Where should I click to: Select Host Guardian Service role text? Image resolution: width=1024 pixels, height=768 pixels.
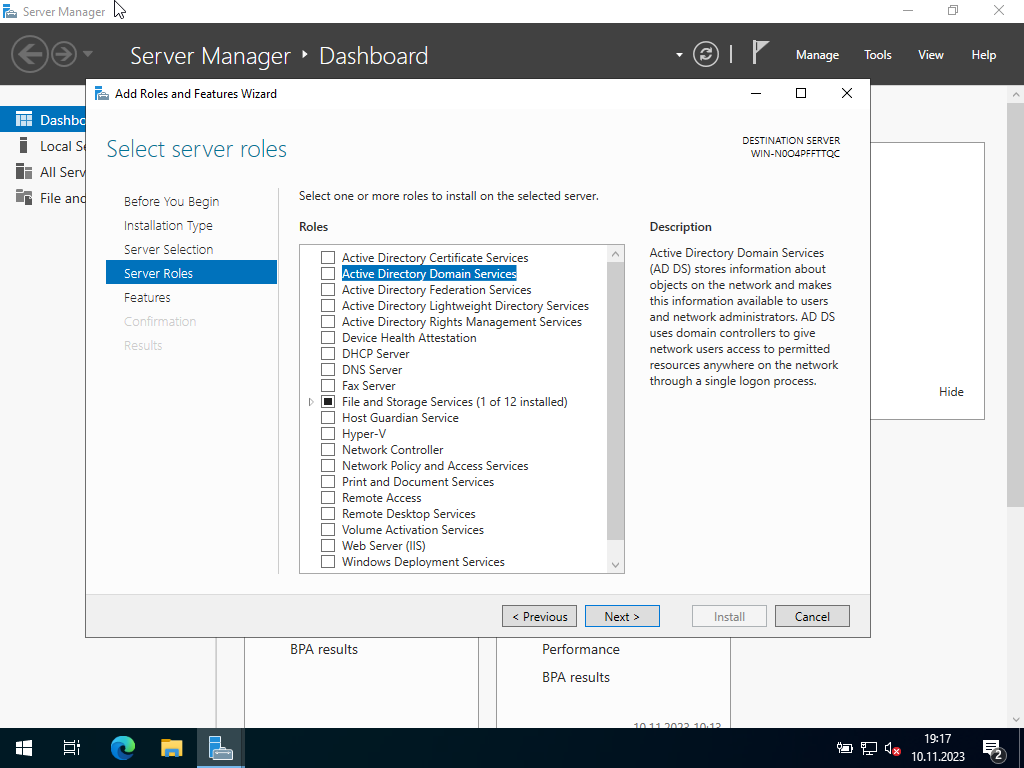pyautogui.click(x=400, y=417)
